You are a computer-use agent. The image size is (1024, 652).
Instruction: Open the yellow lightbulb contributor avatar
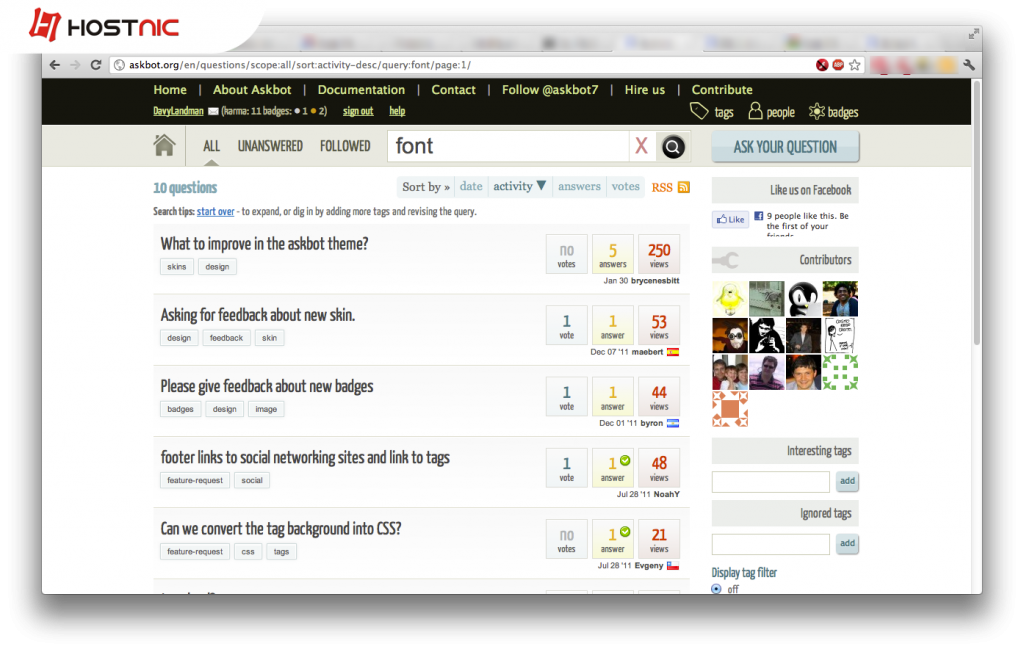tap(730, 299)
